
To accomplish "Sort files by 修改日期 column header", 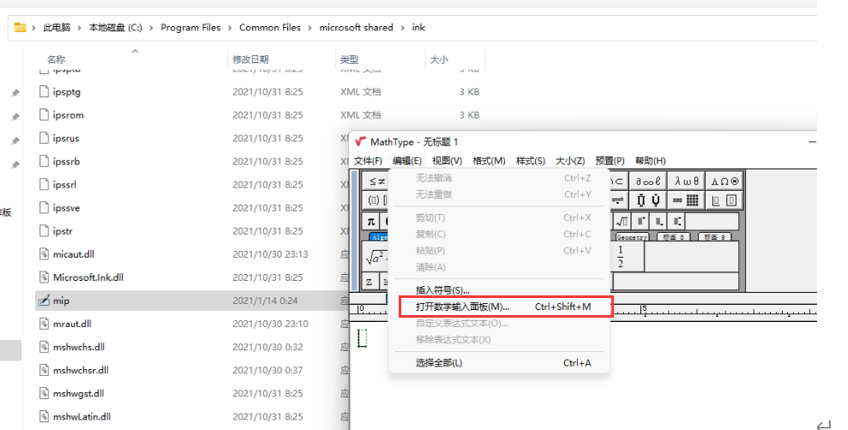I will (x=250, y=59).
